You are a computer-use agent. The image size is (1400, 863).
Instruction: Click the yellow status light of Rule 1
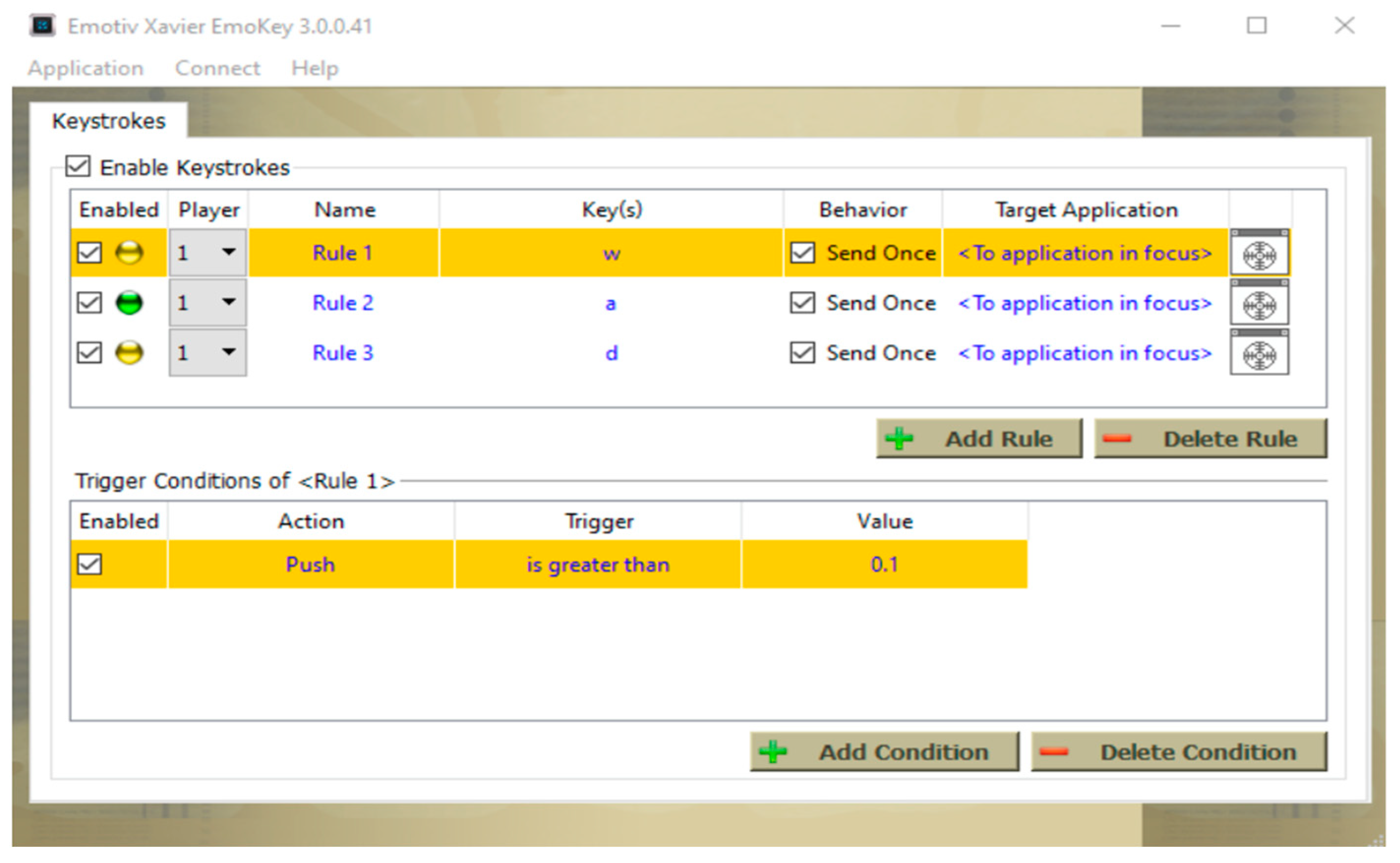click(129, 253)
